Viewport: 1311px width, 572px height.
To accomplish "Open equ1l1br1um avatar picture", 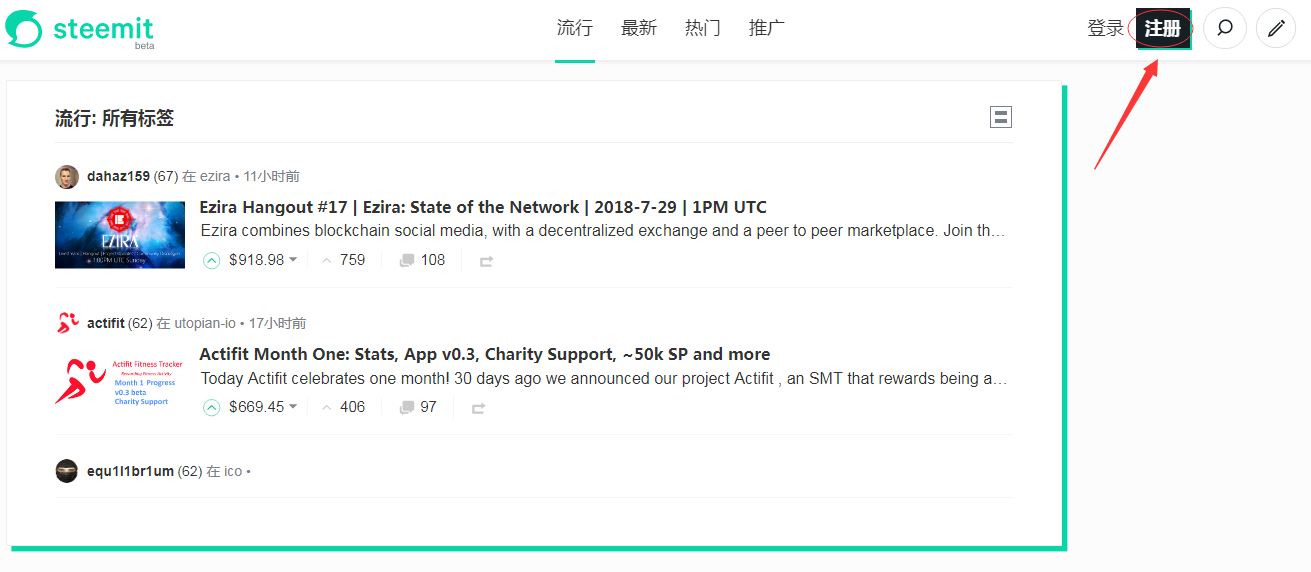I will click(x=67, y=471).
